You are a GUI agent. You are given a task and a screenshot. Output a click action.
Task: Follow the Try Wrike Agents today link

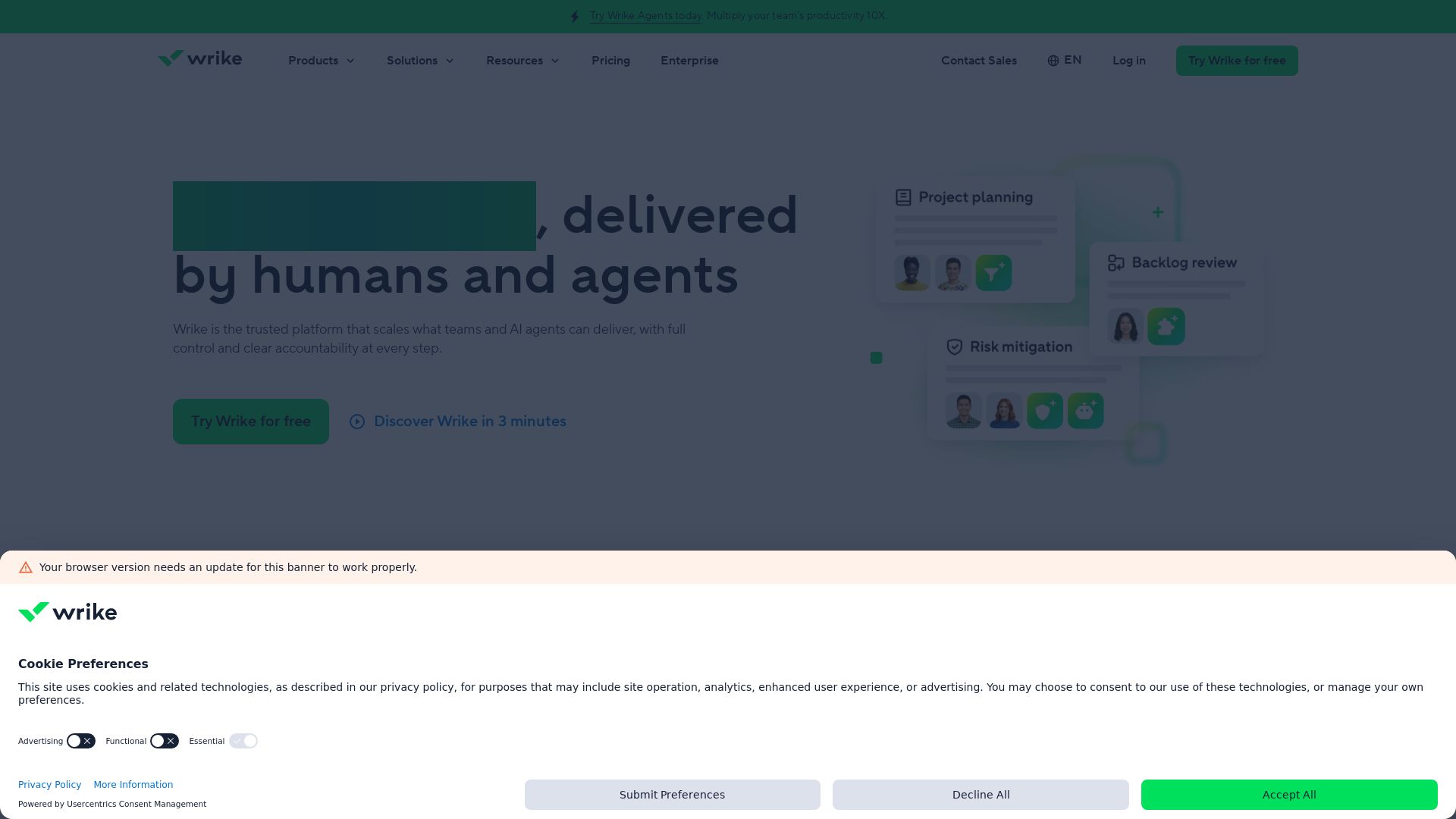pos(646,16)
